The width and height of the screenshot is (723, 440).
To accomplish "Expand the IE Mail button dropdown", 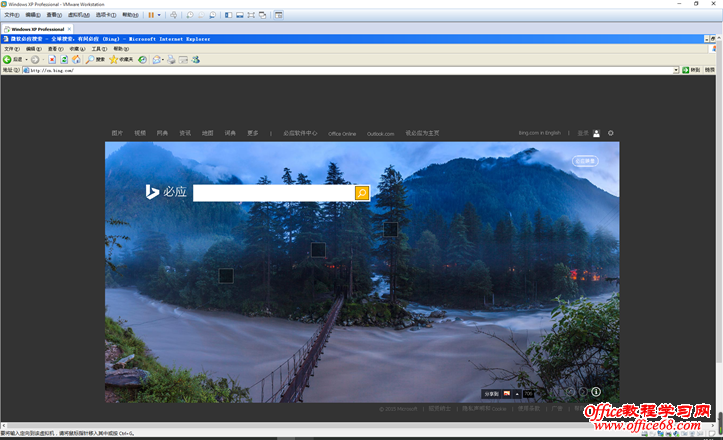I will pyautogui.click(x=161, y=59).
